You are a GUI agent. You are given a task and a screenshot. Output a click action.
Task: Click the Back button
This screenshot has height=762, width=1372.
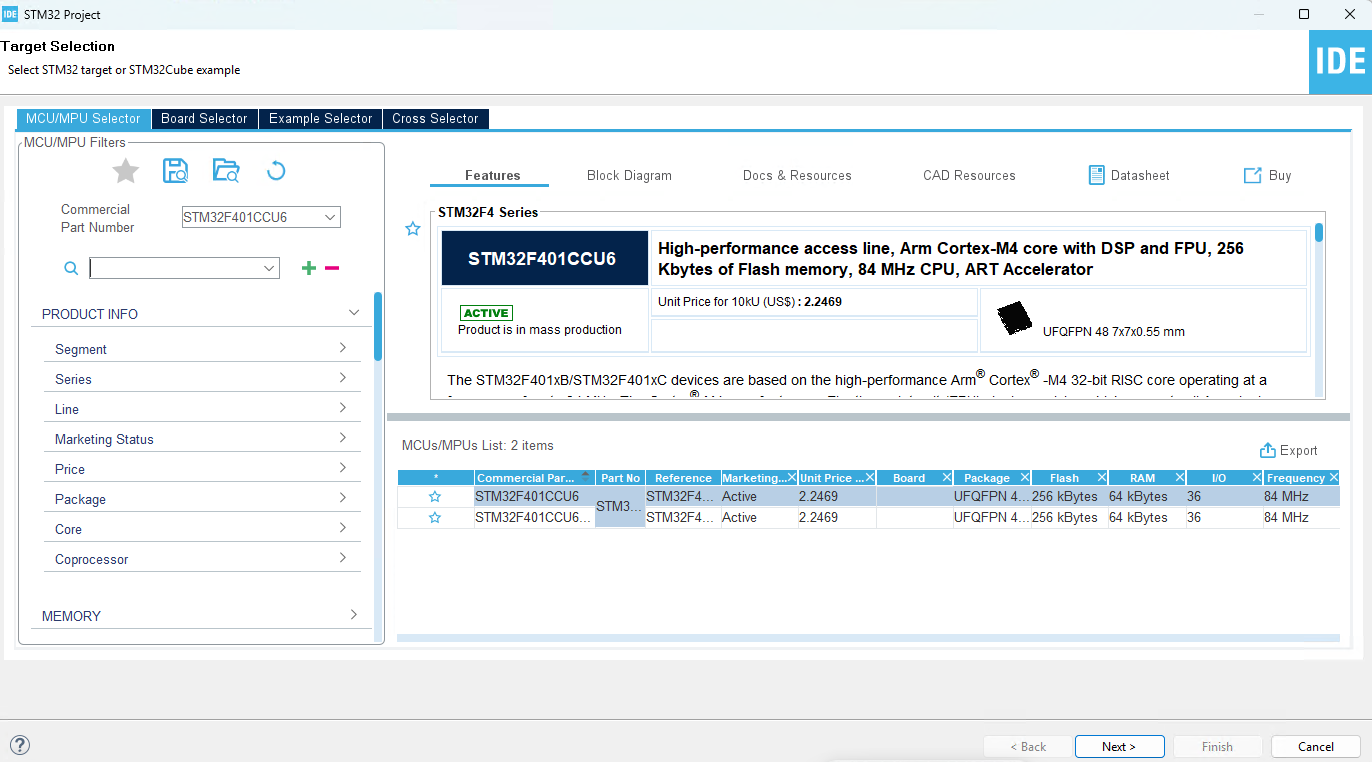[x=1027, y=747]
